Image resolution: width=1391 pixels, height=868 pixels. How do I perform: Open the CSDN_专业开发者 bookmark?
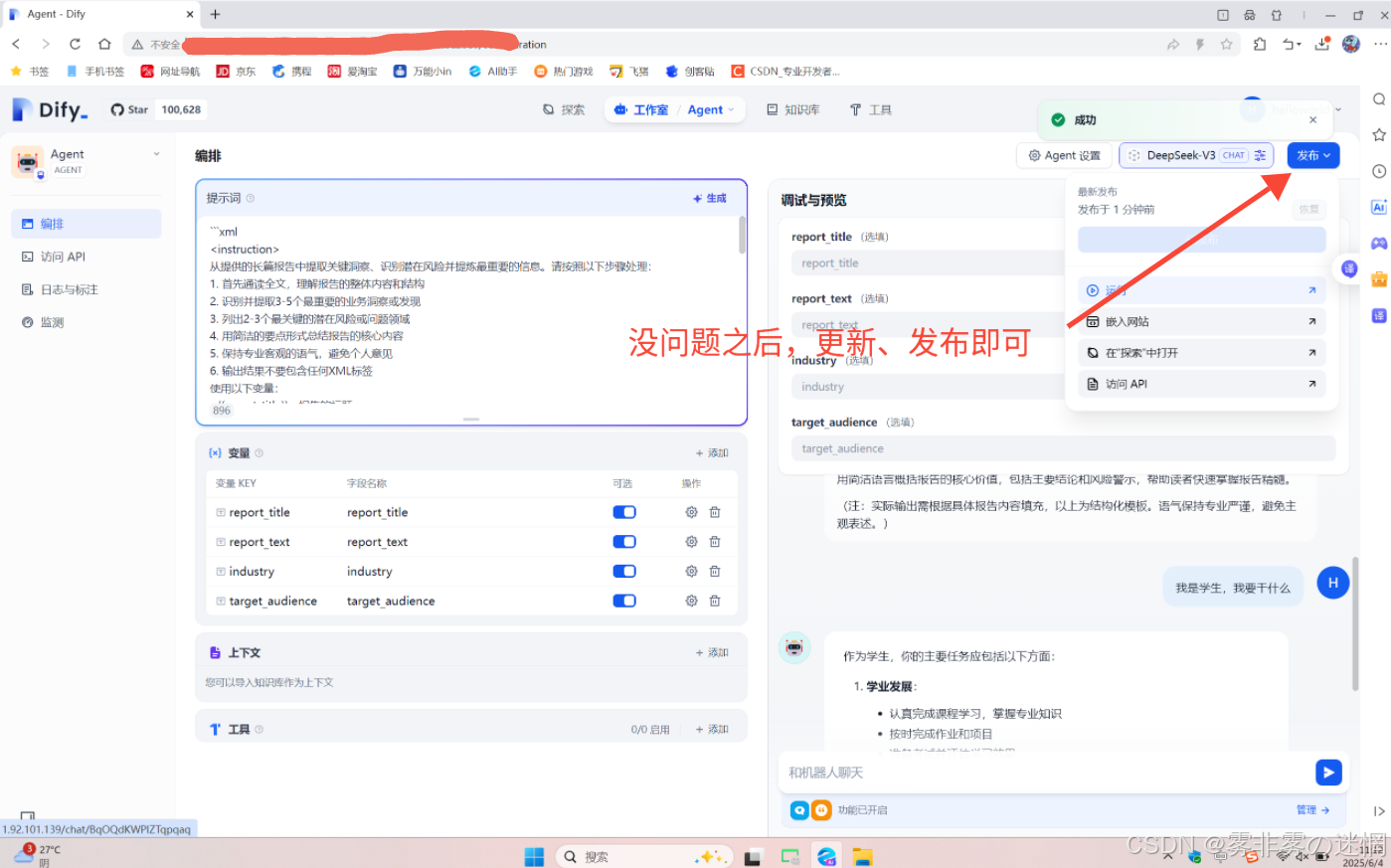[x=785, y=72]
